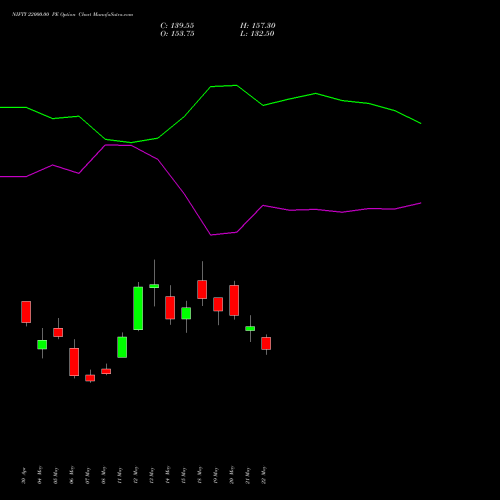Click the high value H: 157.30
Image resolution: width=500 pixels, height=500 pixels.
tap(258, 26)
